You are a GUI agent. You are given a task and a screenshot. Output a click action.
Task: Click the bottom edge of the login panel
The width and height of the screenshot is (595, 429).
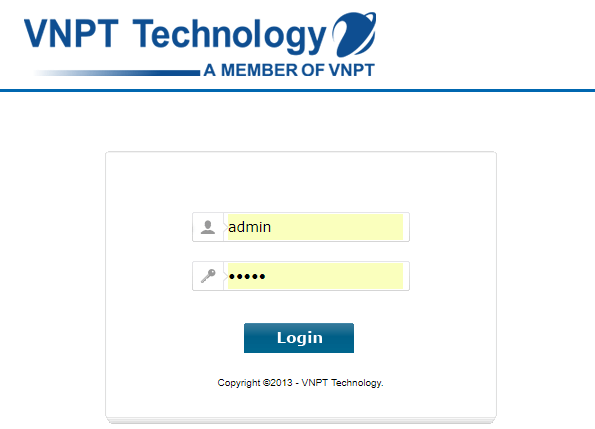pyautogui.click(x=301, y=420)
